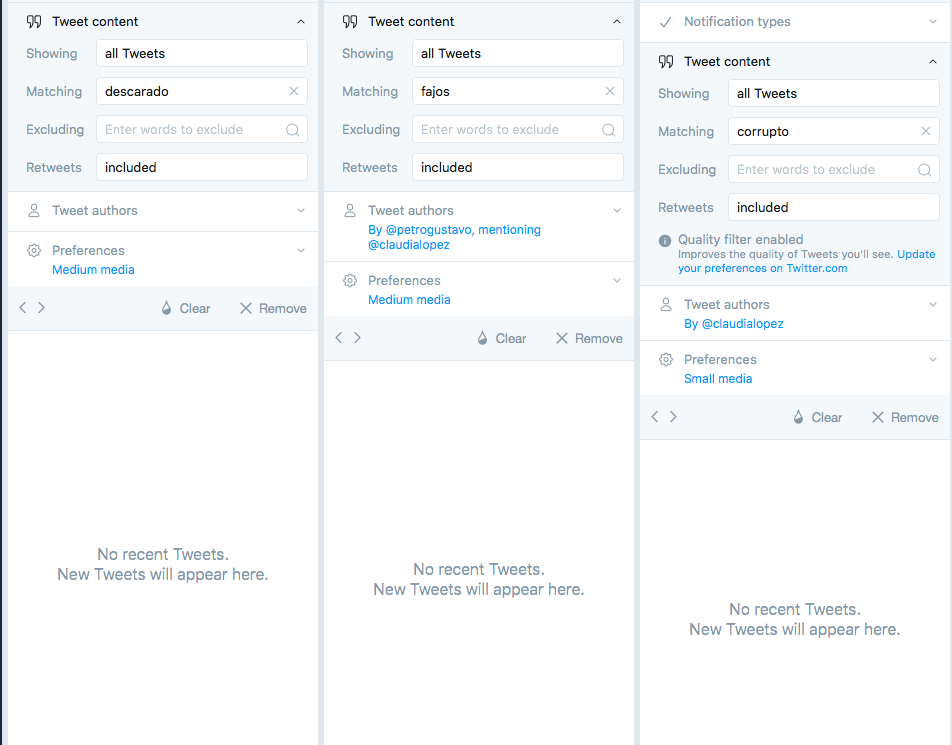This screenshot has height=745, width=952.
Task: Click gear icon for Preferences in corrupto column
Action: [666, 359]
